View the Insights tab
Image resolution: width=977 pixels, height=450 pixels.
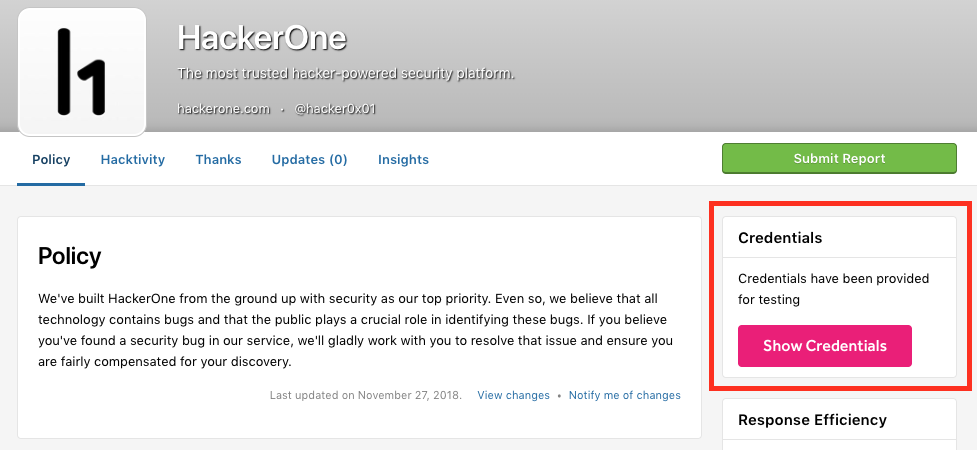[x=403, y=159]
